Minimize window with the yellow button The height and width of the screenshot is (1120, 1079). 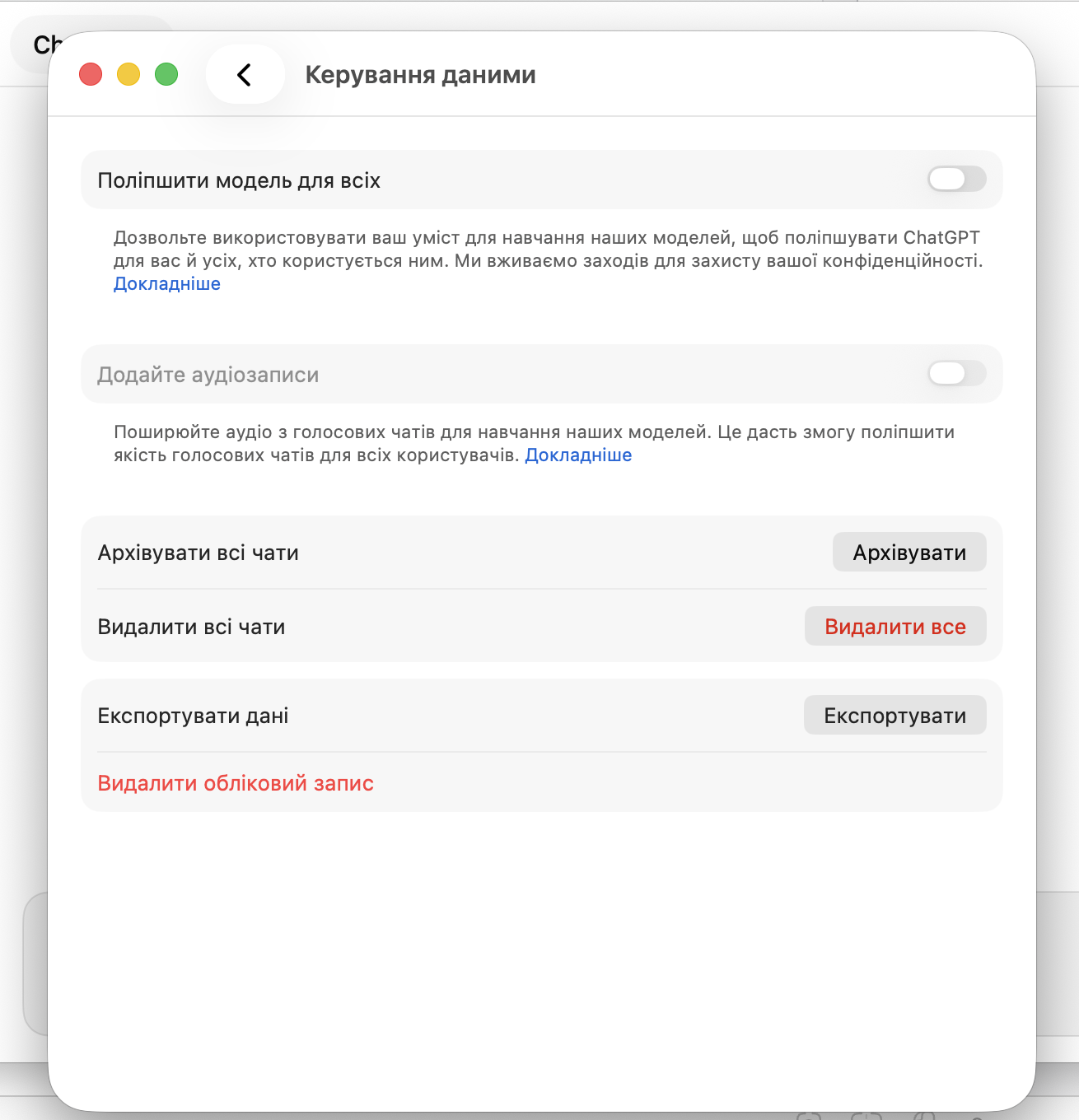point(128,75)
